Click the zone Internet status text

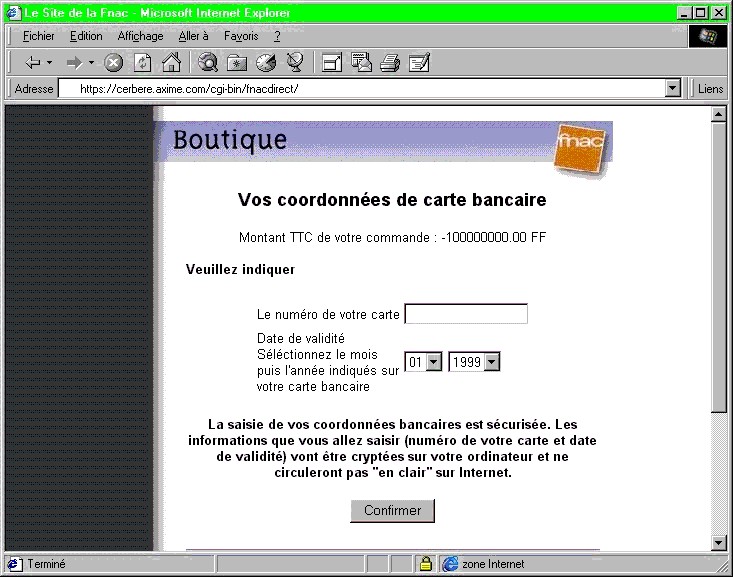pyautogui.click(x=493, y=564)
